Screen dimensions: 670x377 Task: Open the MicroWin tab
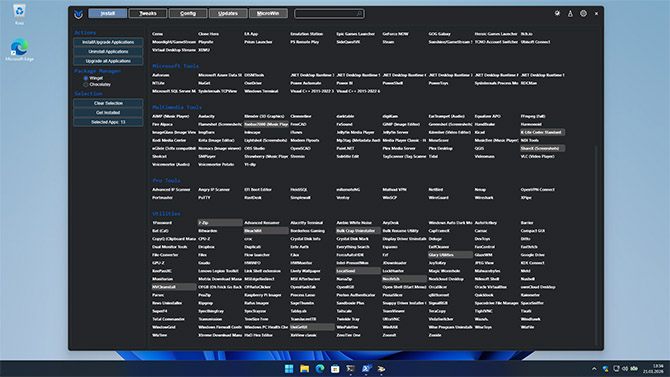point(268,14)
